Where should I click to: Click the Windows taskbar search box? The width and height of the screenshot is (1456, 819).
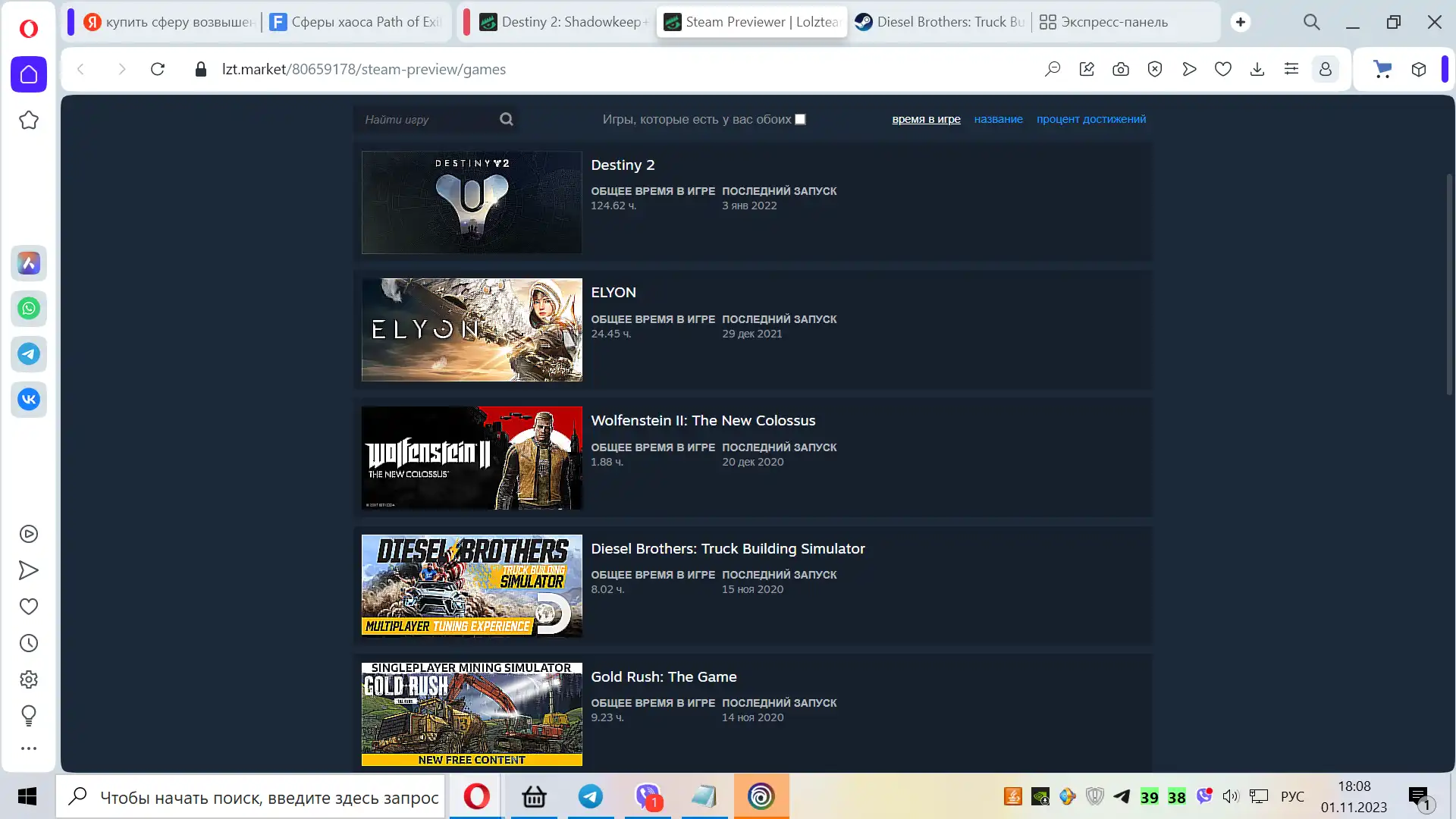tap(250, 797)
